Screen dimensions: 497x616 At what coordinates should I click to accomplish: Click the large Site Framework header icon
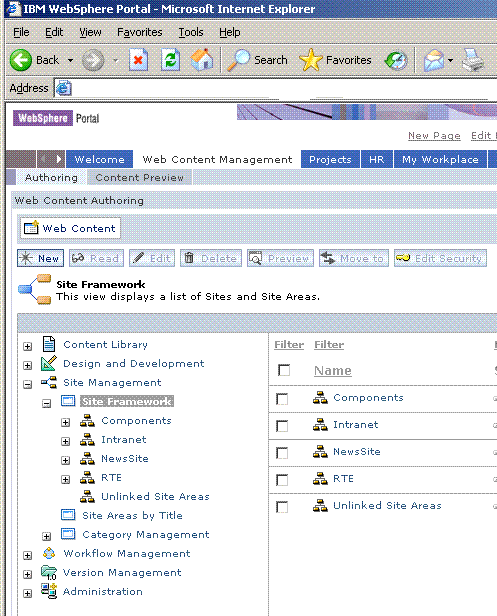(35, 290)
